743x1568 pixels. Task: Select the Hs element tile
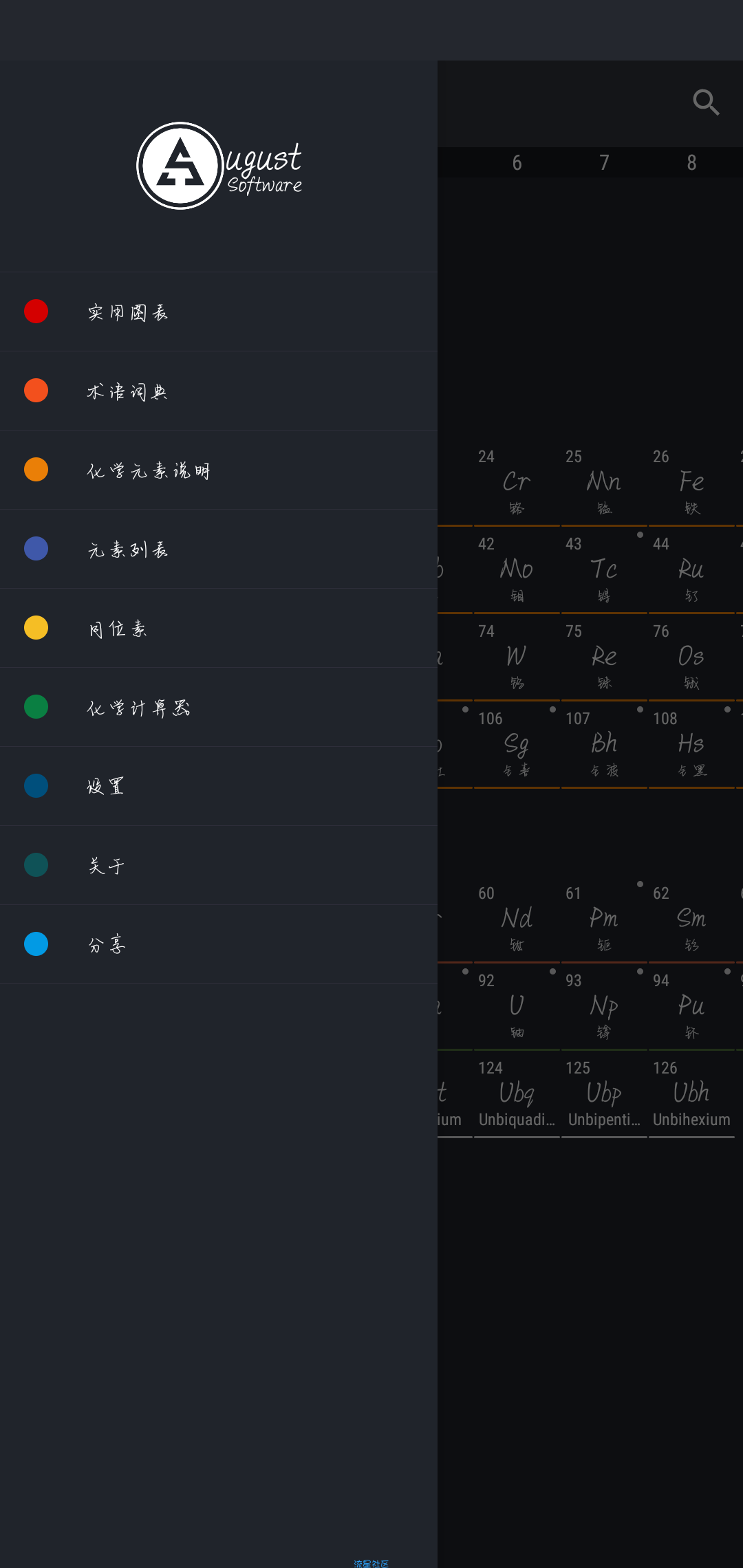pyautogui.click(x=691, y=744)
